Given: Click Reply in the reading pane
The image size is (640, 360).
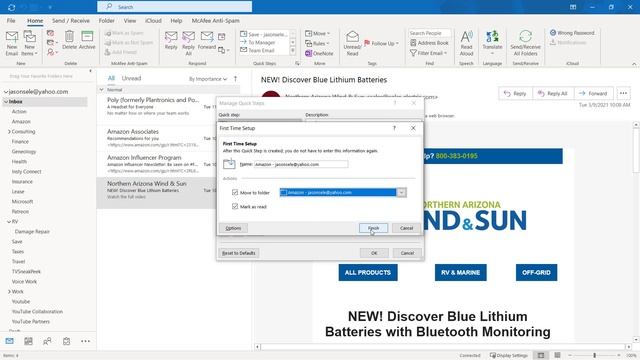Looking at the screenshot, I should pos(515,93).
